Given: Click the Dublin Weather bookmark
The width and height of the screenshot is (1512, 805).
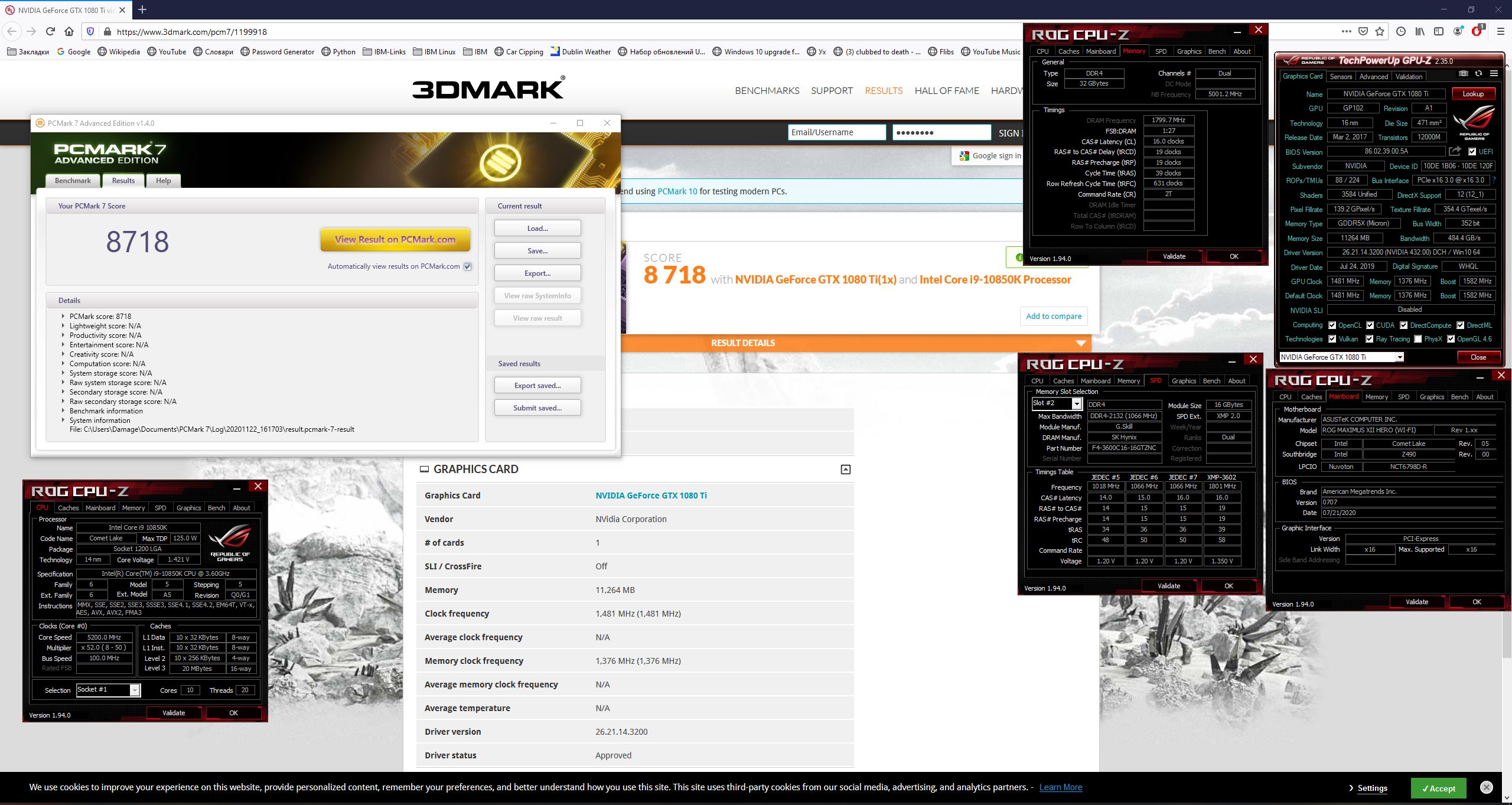Looking at the screenshot, I should coord(580,51).
